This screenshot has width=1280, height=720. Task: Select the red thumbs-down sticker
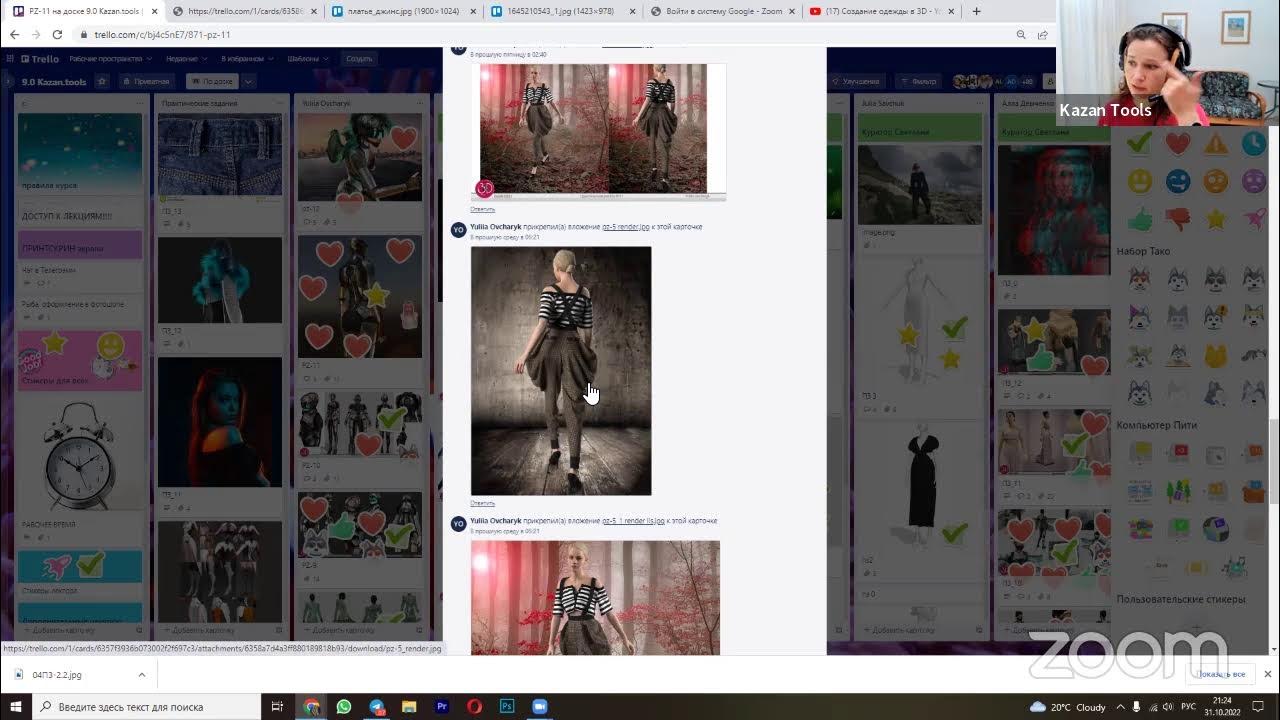click(1177, 219)
